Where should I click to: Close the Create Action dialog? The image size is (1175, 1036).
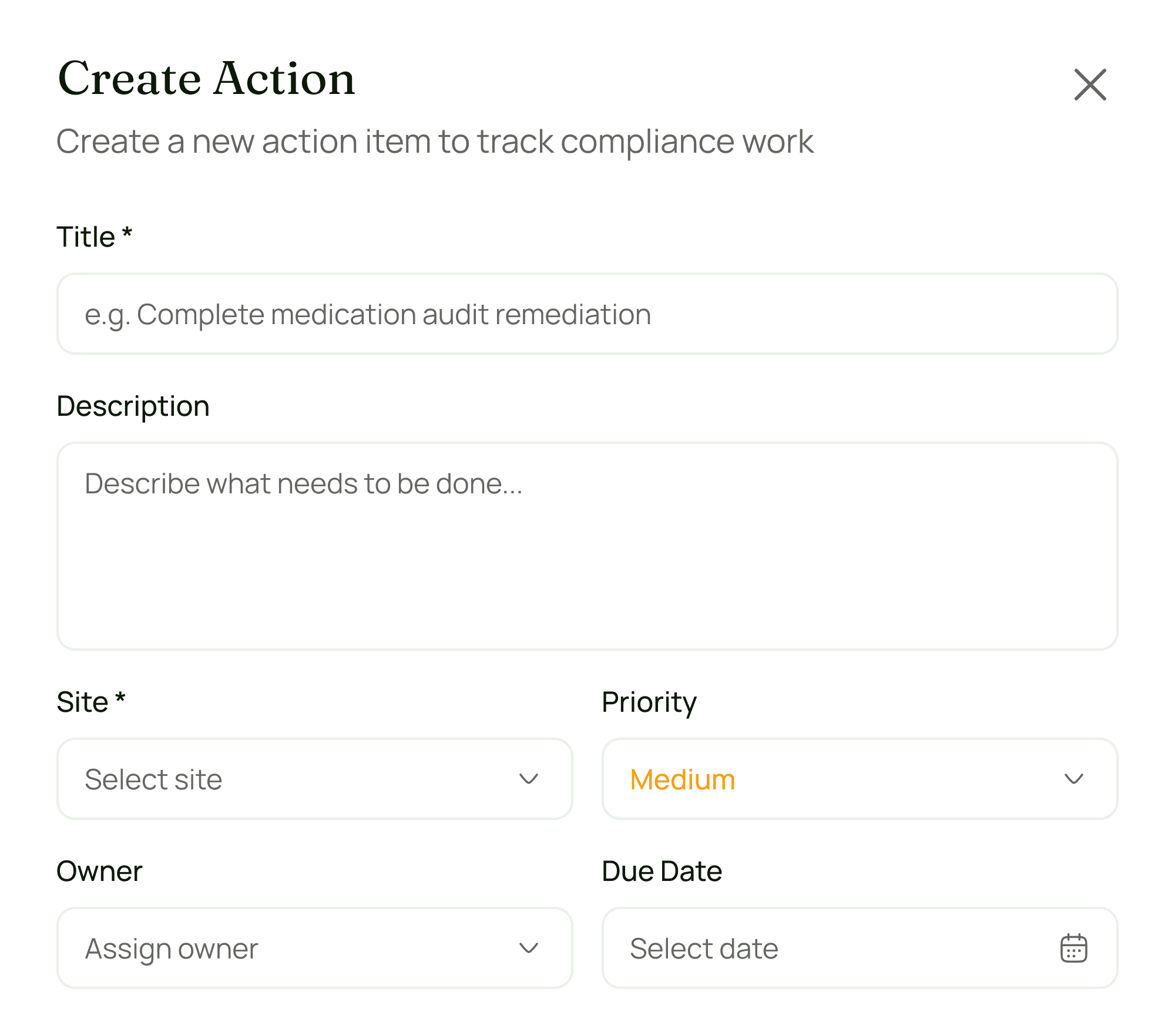coord(1090,84)
